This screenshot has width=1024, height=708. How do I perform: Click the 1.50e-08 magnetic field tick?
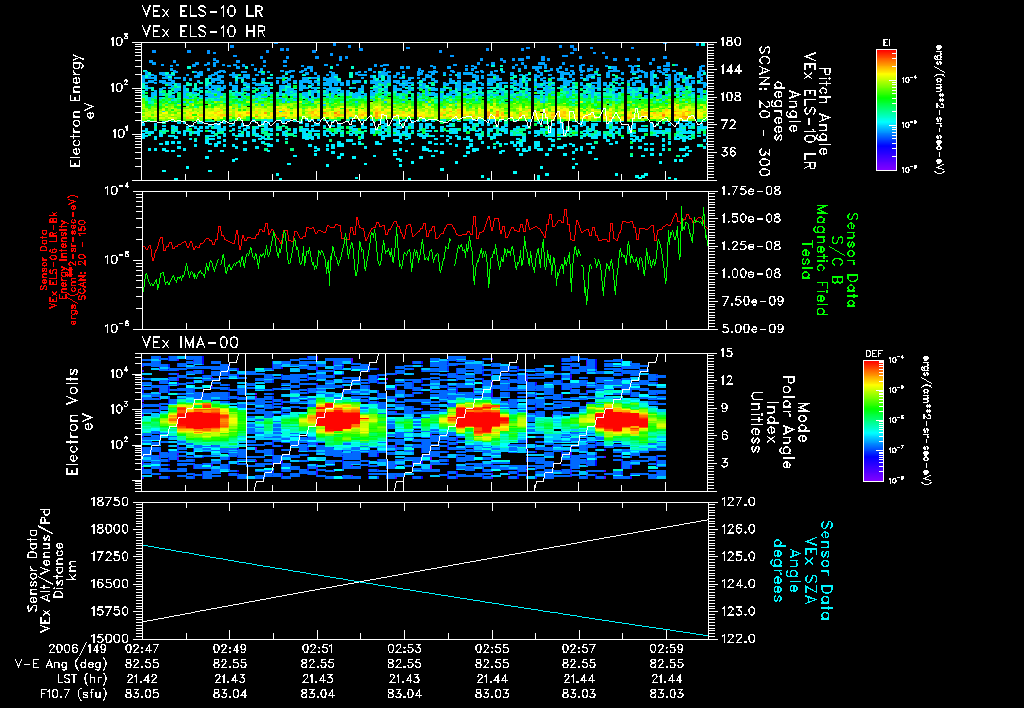point(751,219)
